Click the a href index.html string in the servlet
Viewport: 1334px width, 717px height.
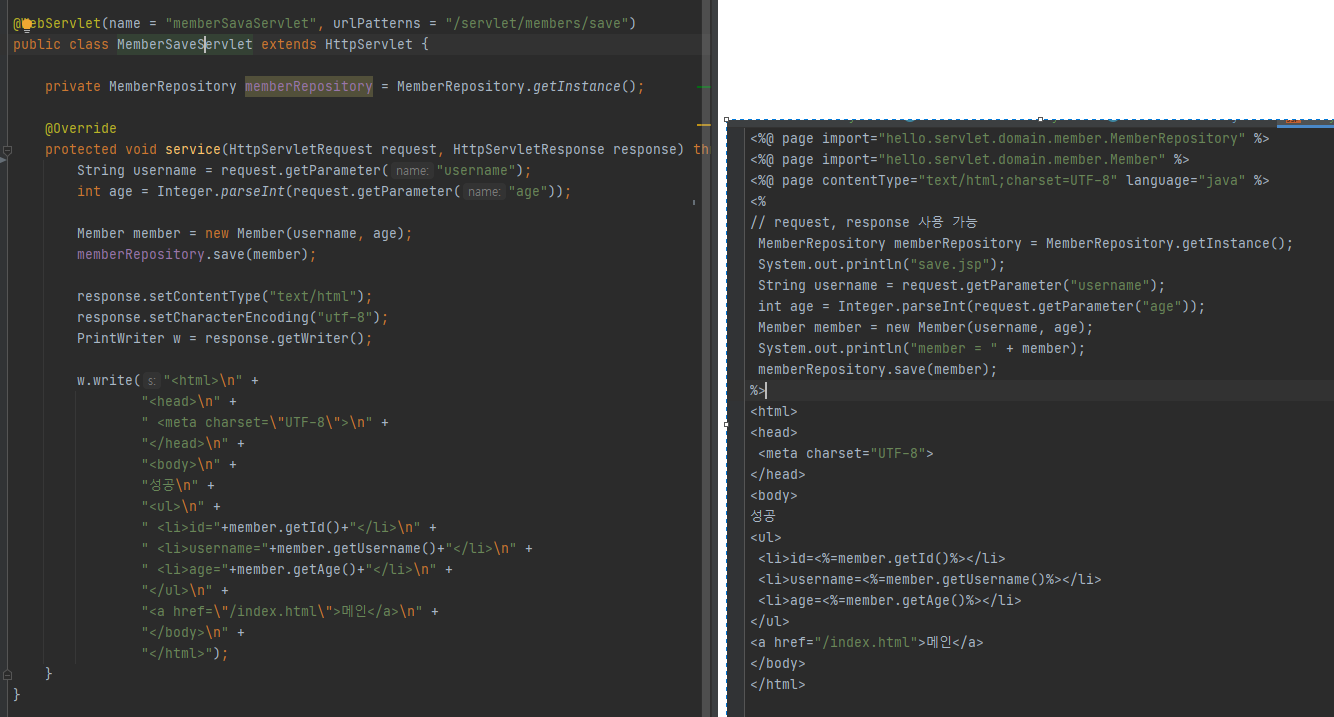click(x=281, y=611)
